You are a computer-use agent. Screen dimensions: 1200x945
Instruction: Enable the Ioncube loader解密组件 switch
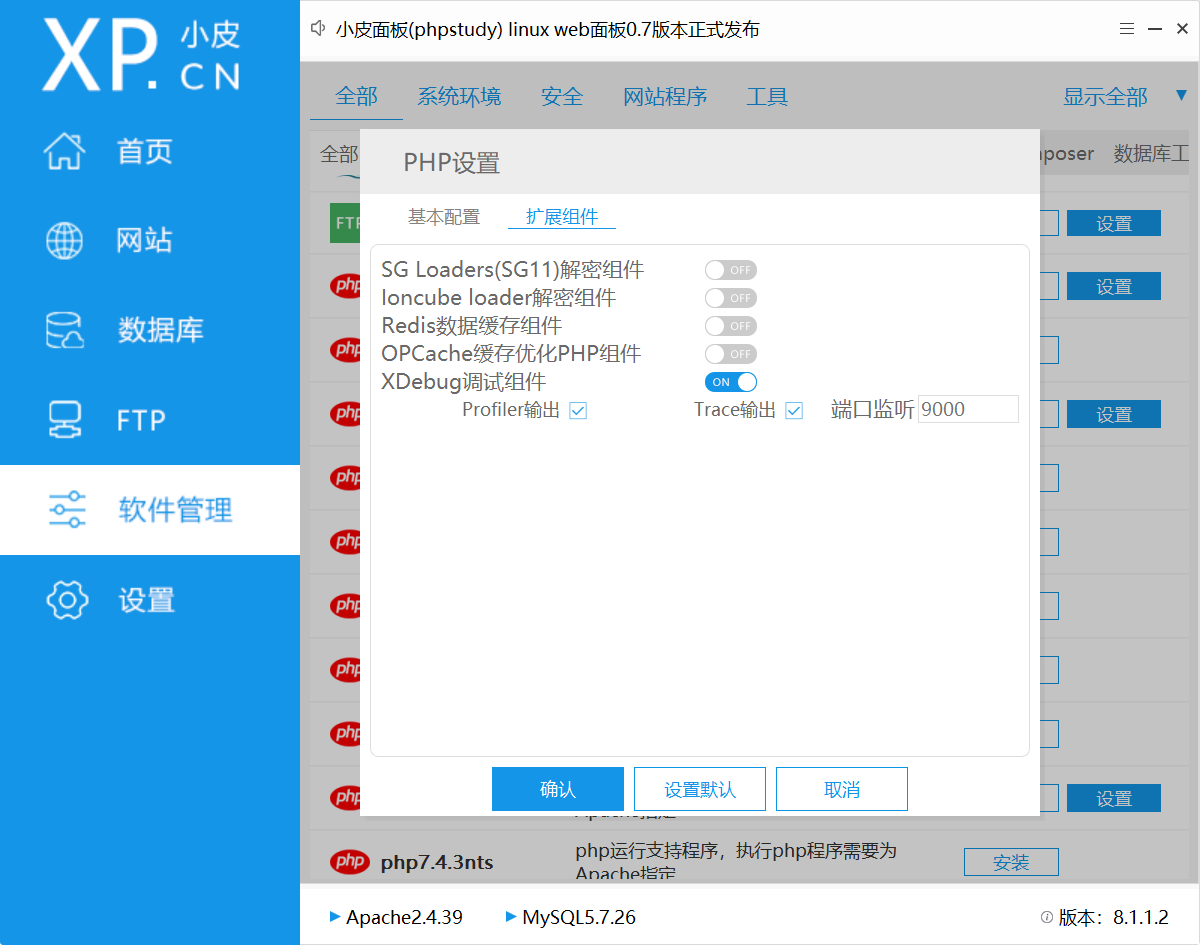[731, 298]
